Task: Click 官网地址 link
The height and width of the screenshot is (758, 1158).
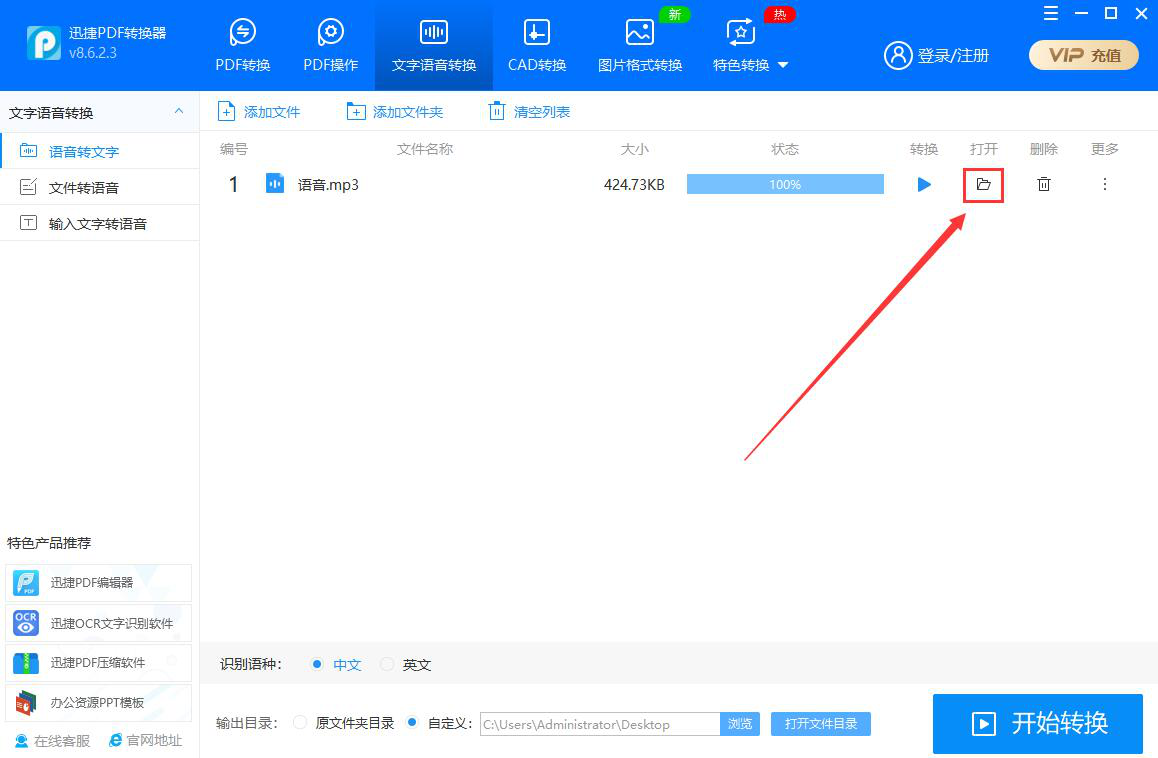Action: pyautogui.click(x=145, y=740)
